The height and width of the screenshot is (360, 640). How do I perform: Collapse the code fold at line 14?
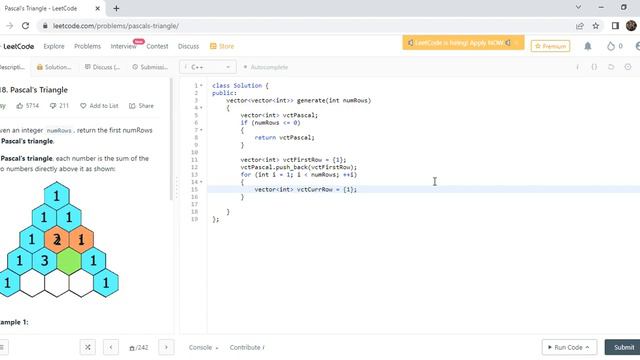201,182
